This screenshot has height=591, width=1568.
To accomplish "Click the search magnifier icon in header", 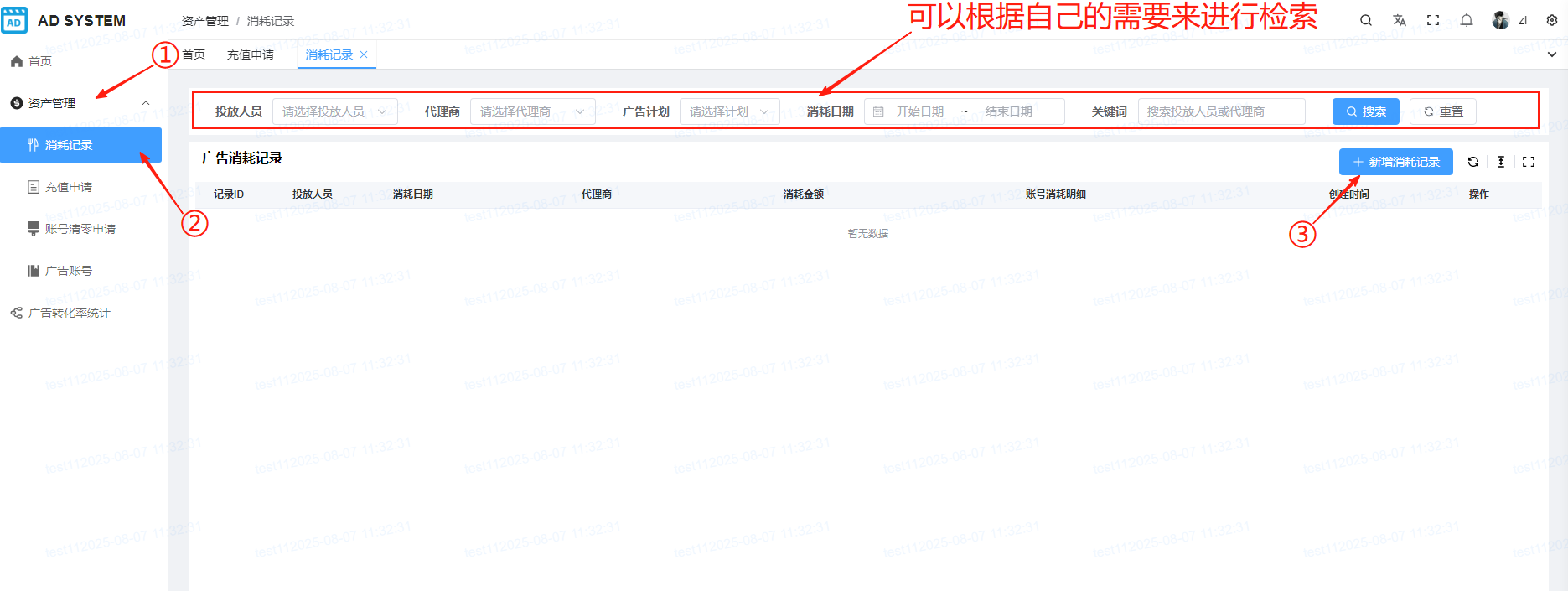I will tap(1366, 20).
